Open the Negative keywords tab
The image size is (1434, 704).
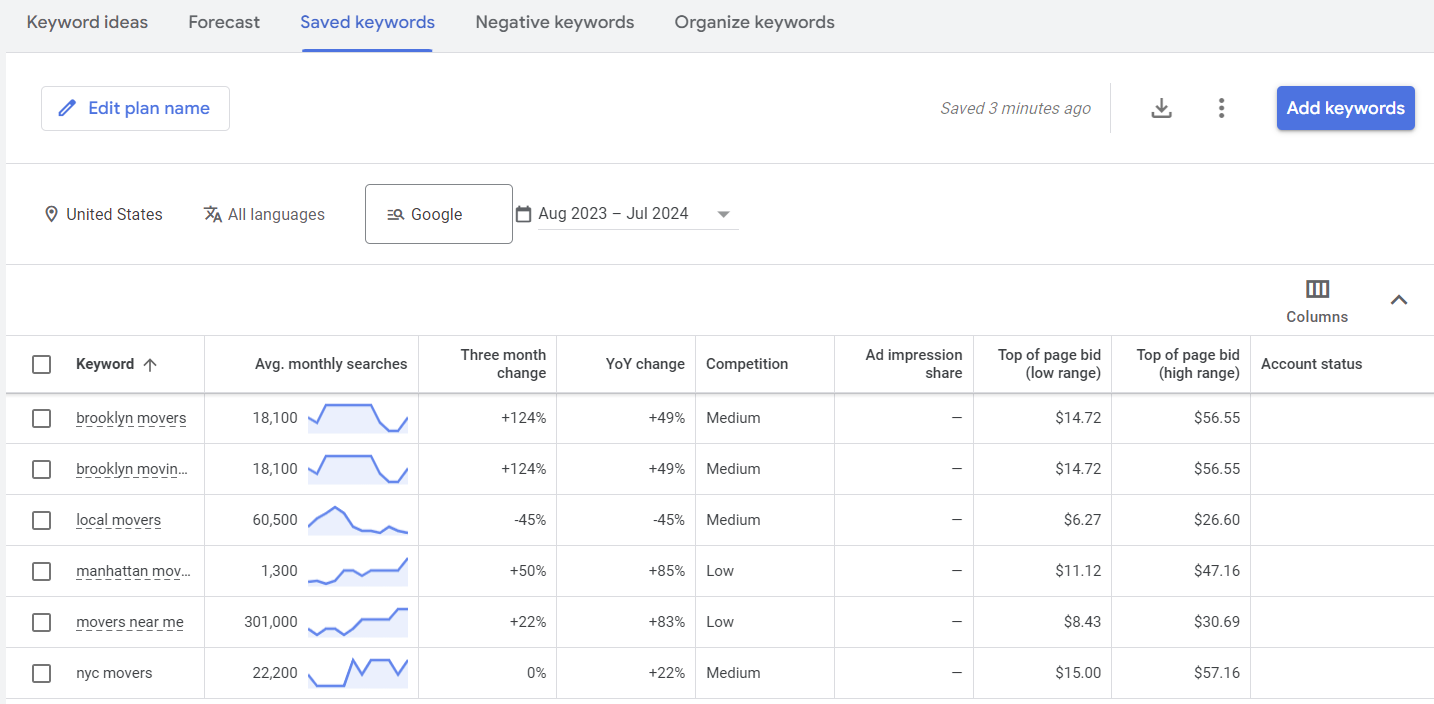click(554, 22)
